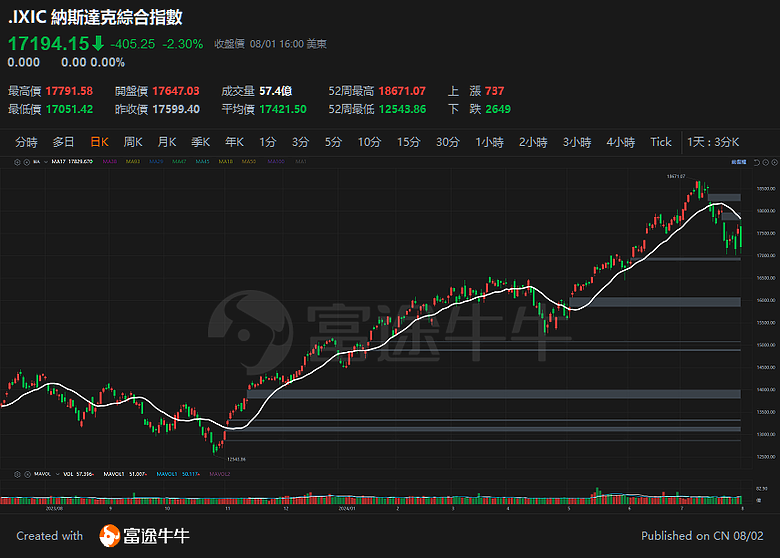
Task: Select the 年K yearly candlestick tab
Action: pos(234,142)
